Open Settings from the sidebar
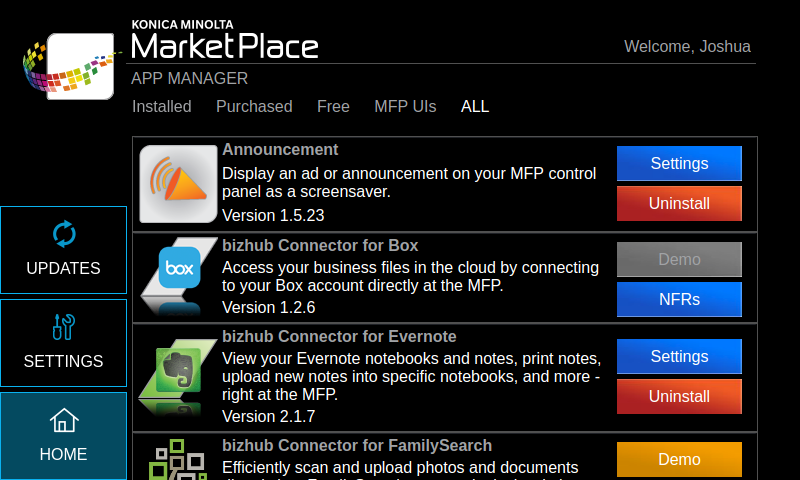Image resolution: width=800 pixels, height=480 pixels. pos(64,343)
